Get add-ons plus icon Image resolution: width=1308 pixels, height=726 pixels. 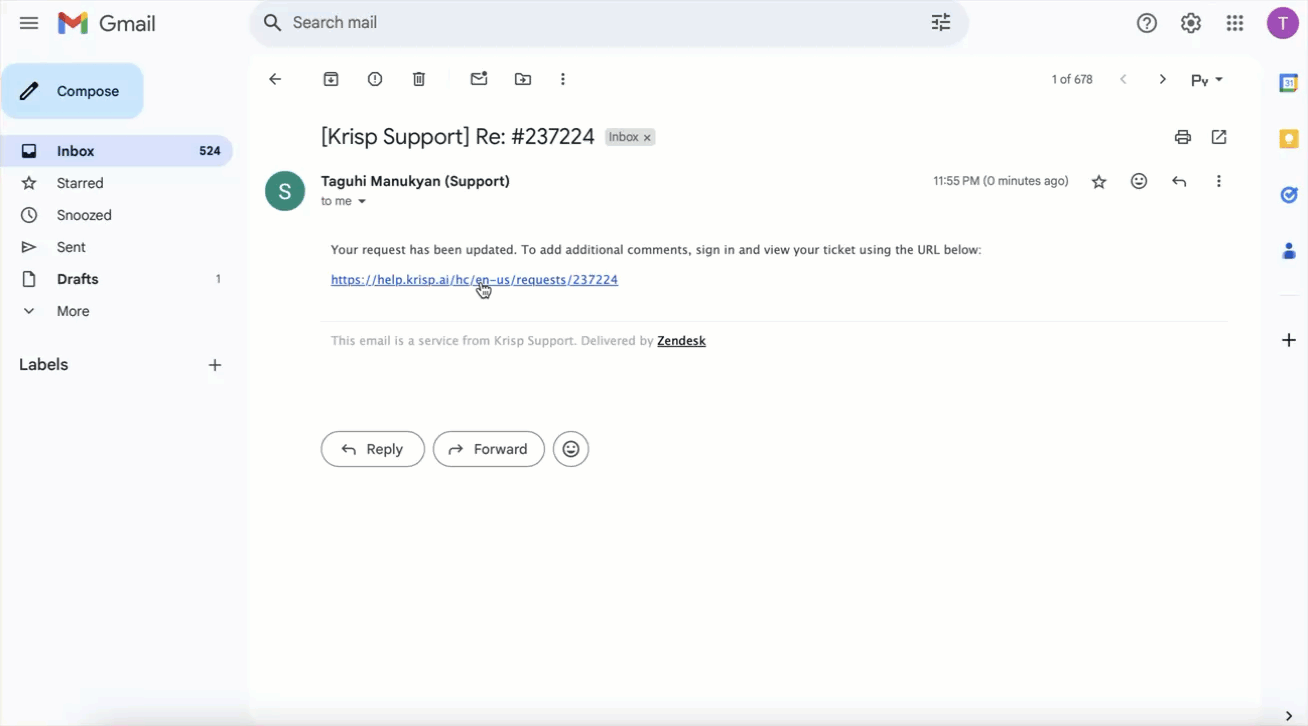(x=1289, y=340)
